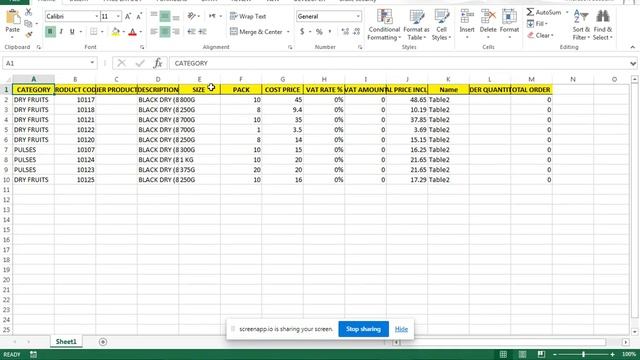Expand the Fill Color dropdown arrow
This screenshot has width=640, height=360.
pos(124,31)
